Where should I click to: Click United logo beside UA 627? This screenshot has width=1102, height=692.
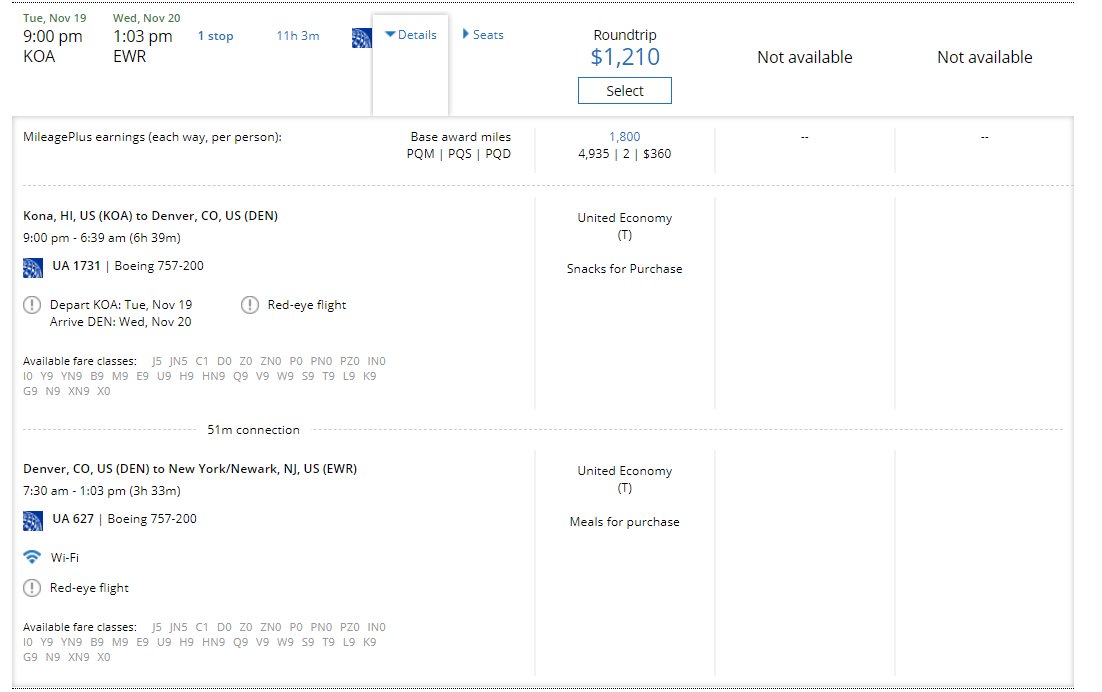pyautogui.click(x=33, y=521)
